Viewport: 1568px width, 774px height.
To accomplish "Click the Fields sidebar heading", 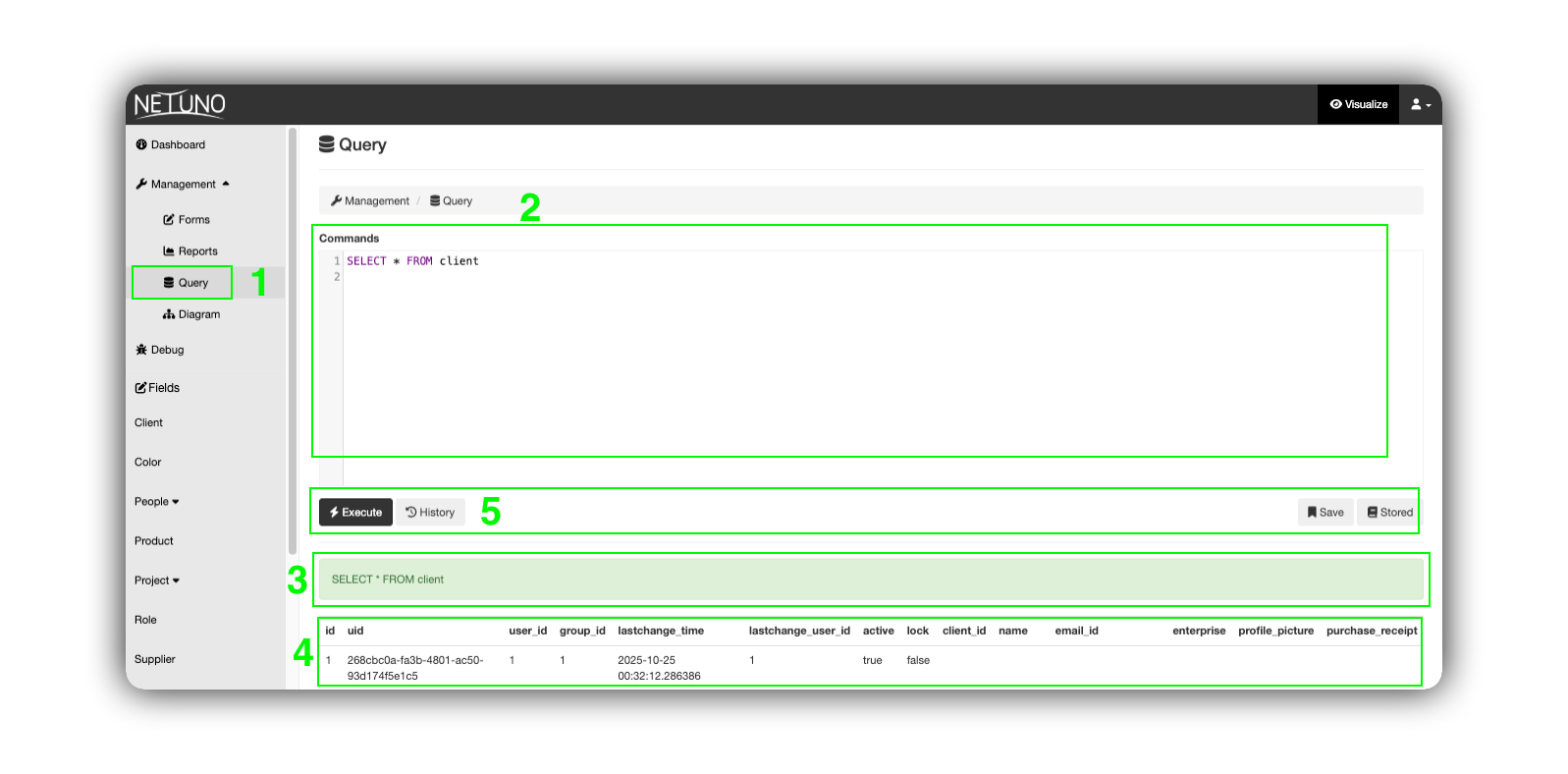I will point(157,388).
